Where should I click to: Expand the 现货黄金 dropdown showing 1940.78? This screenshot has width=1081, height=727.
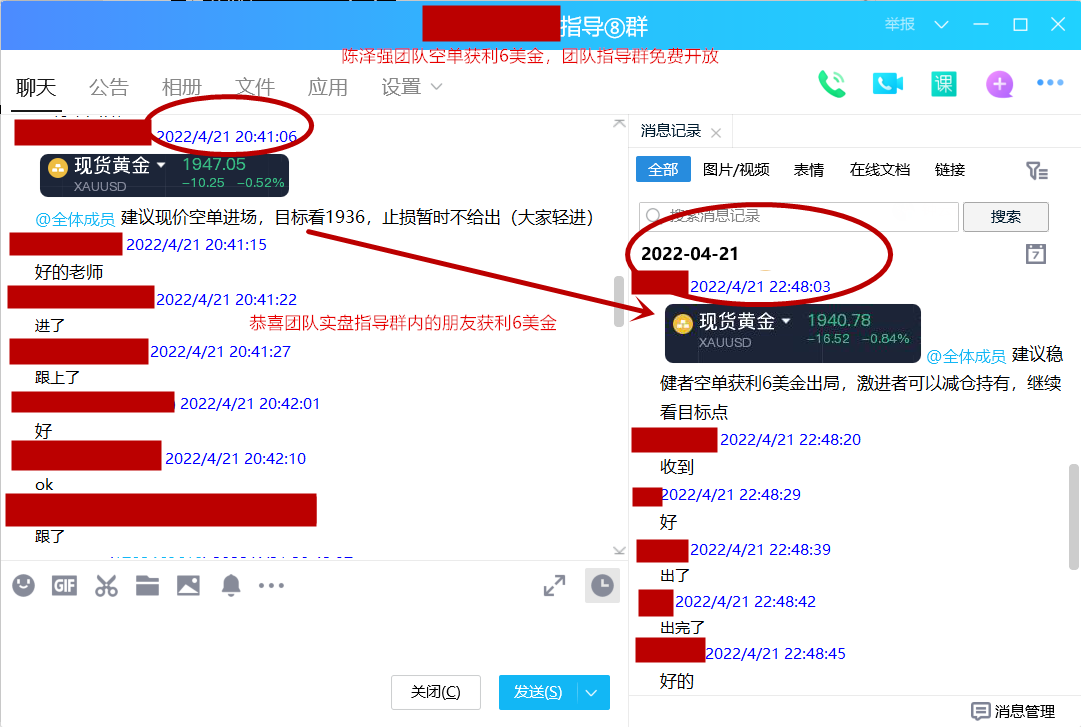(x=785, y=321)
